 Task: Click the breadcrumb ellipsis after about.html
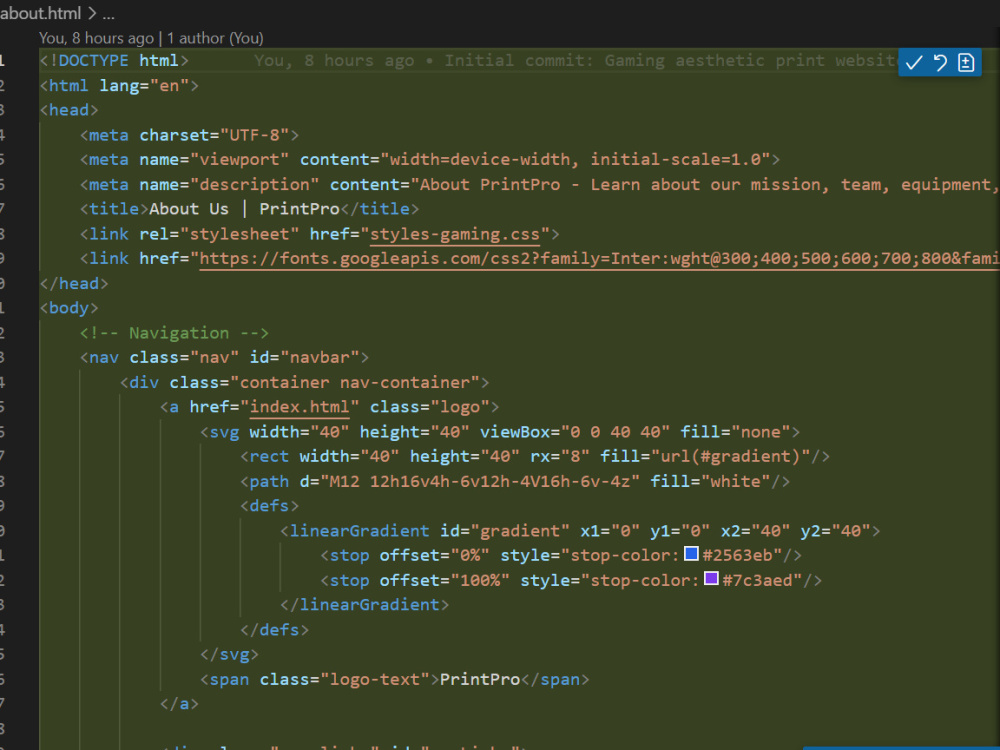pyautogui.click(x=108, y=13)
